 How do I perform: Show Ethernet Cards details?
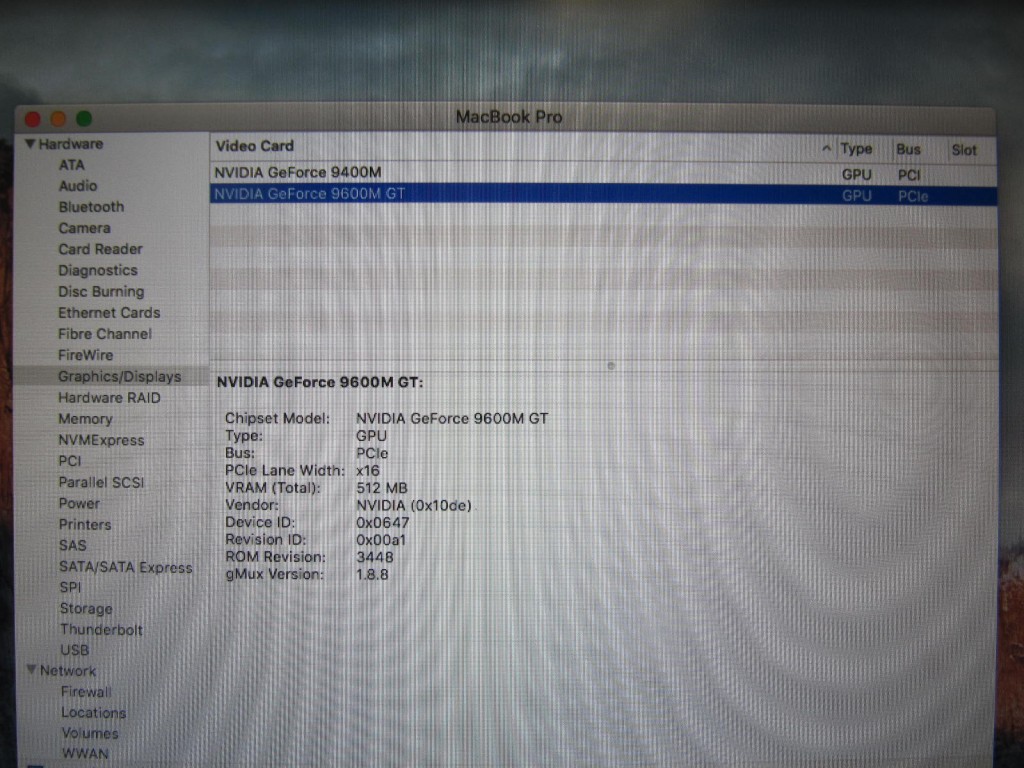coord(109,313)
